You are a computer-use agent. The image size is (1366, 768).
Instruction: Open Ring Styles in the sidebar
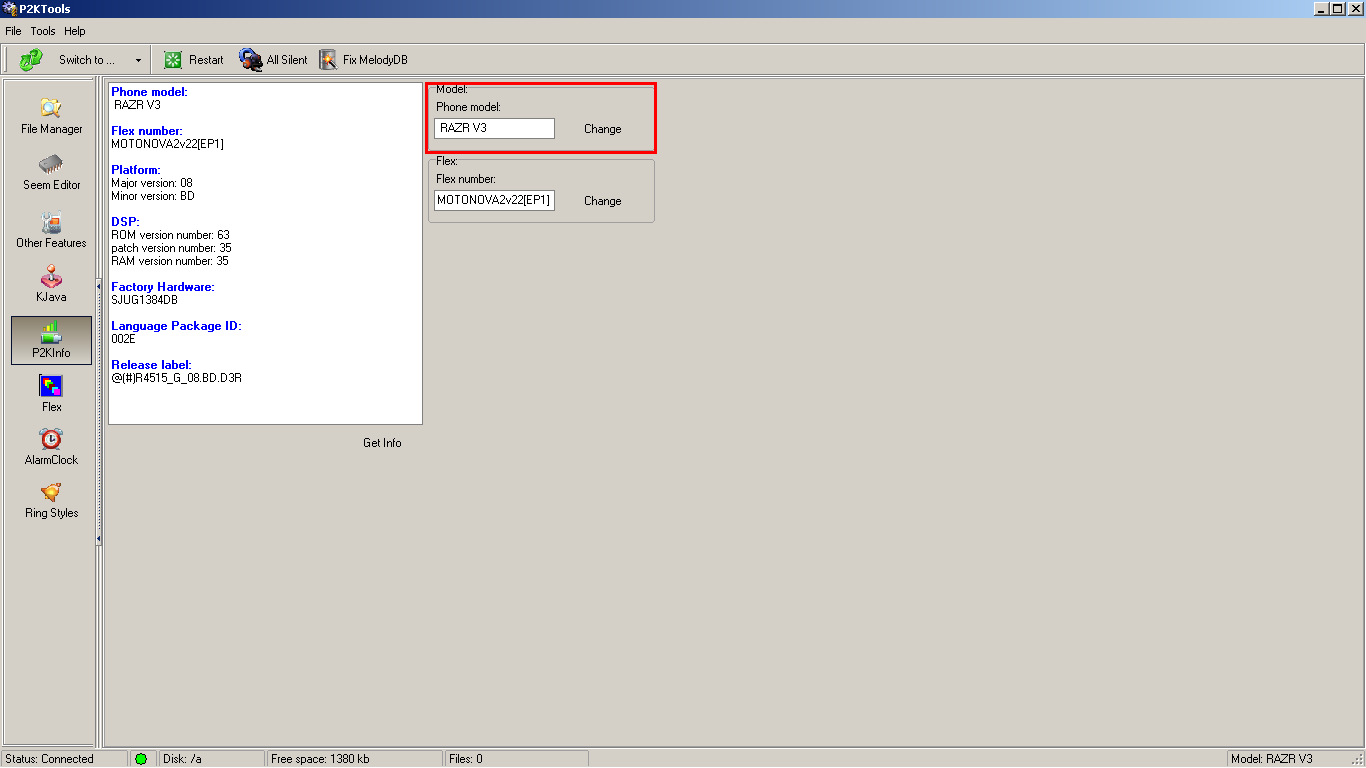(52, 501)
